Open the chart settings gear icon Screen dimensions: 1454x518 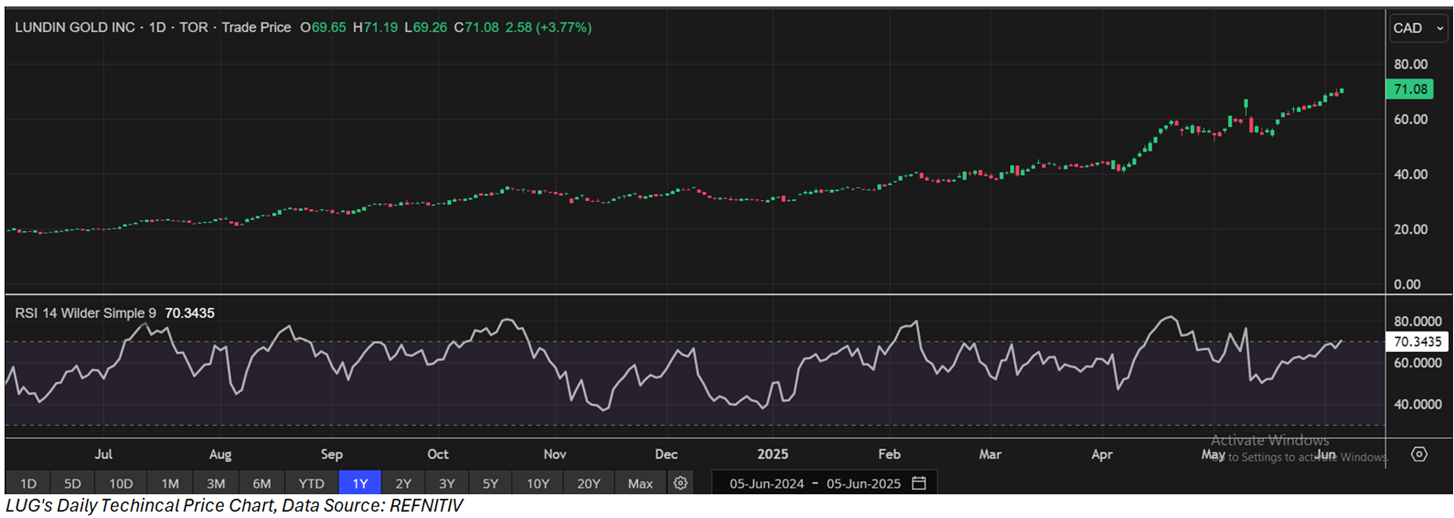pyautogui.click(x=681, y=483)
